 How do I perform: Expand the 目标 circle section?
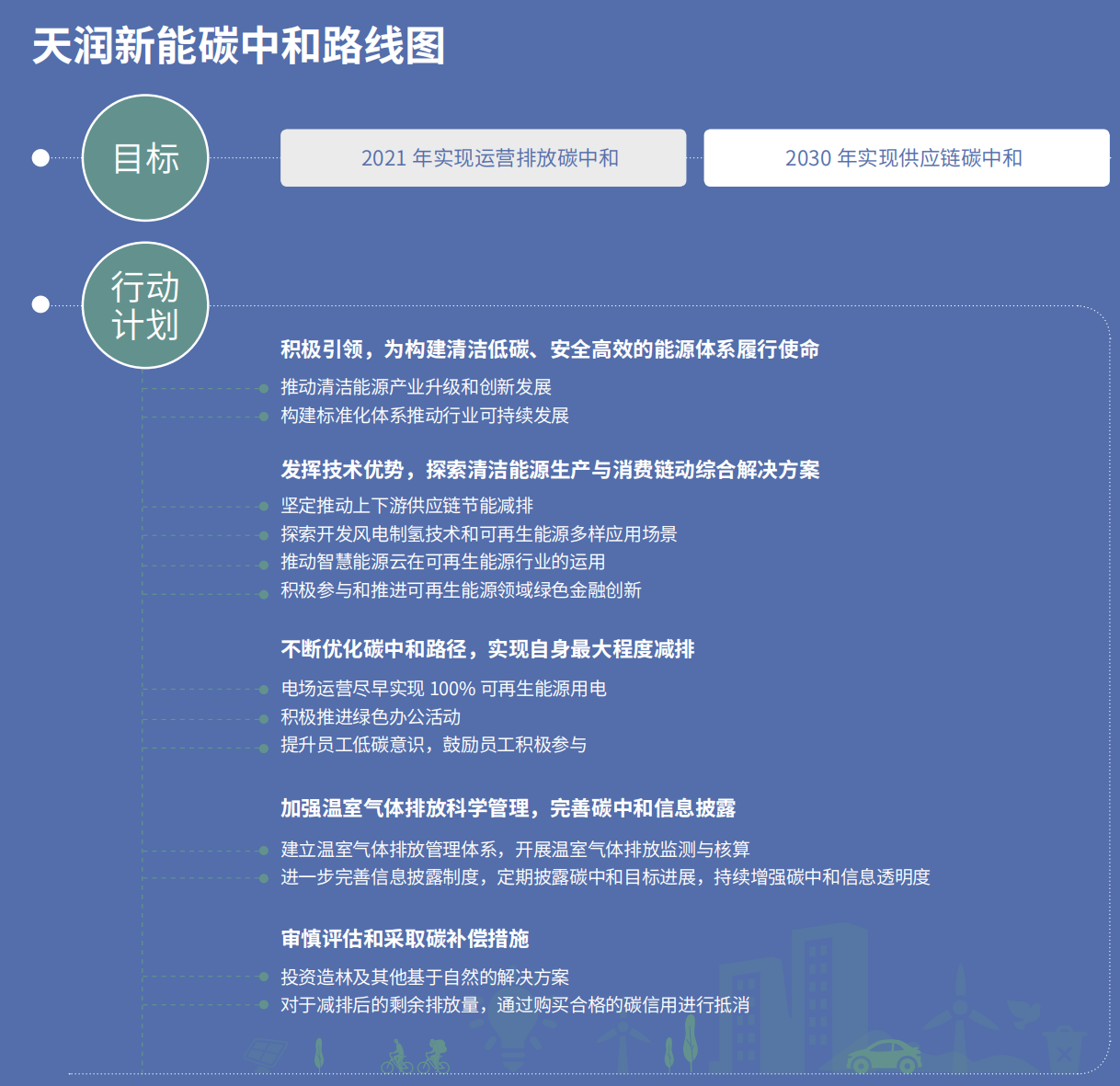point(145,157)
